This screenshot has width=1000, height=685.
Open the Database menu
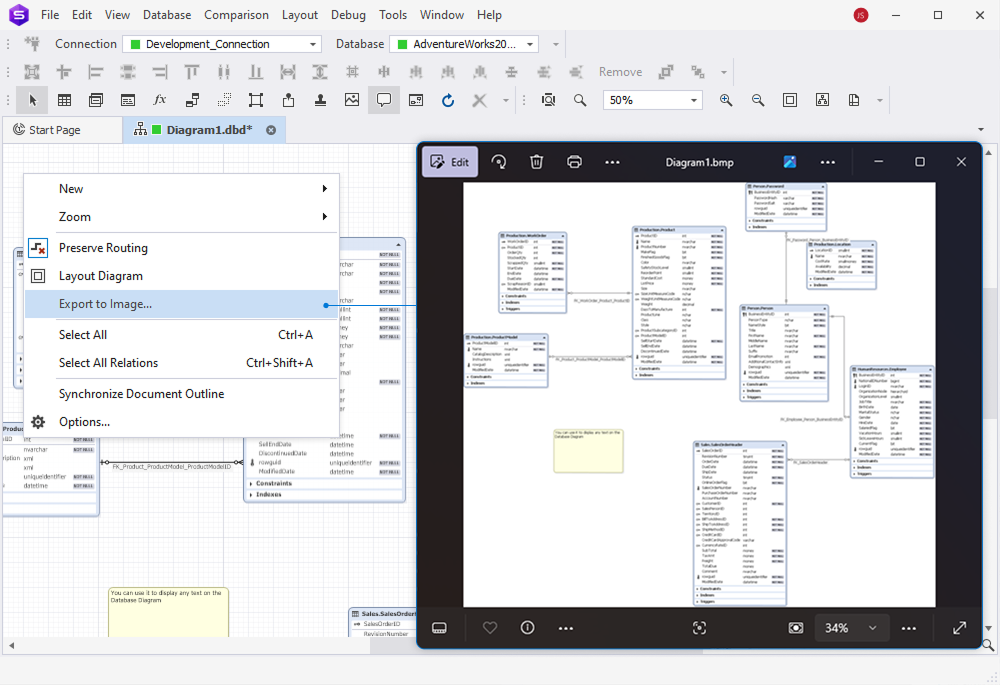[x=166, y=14]
